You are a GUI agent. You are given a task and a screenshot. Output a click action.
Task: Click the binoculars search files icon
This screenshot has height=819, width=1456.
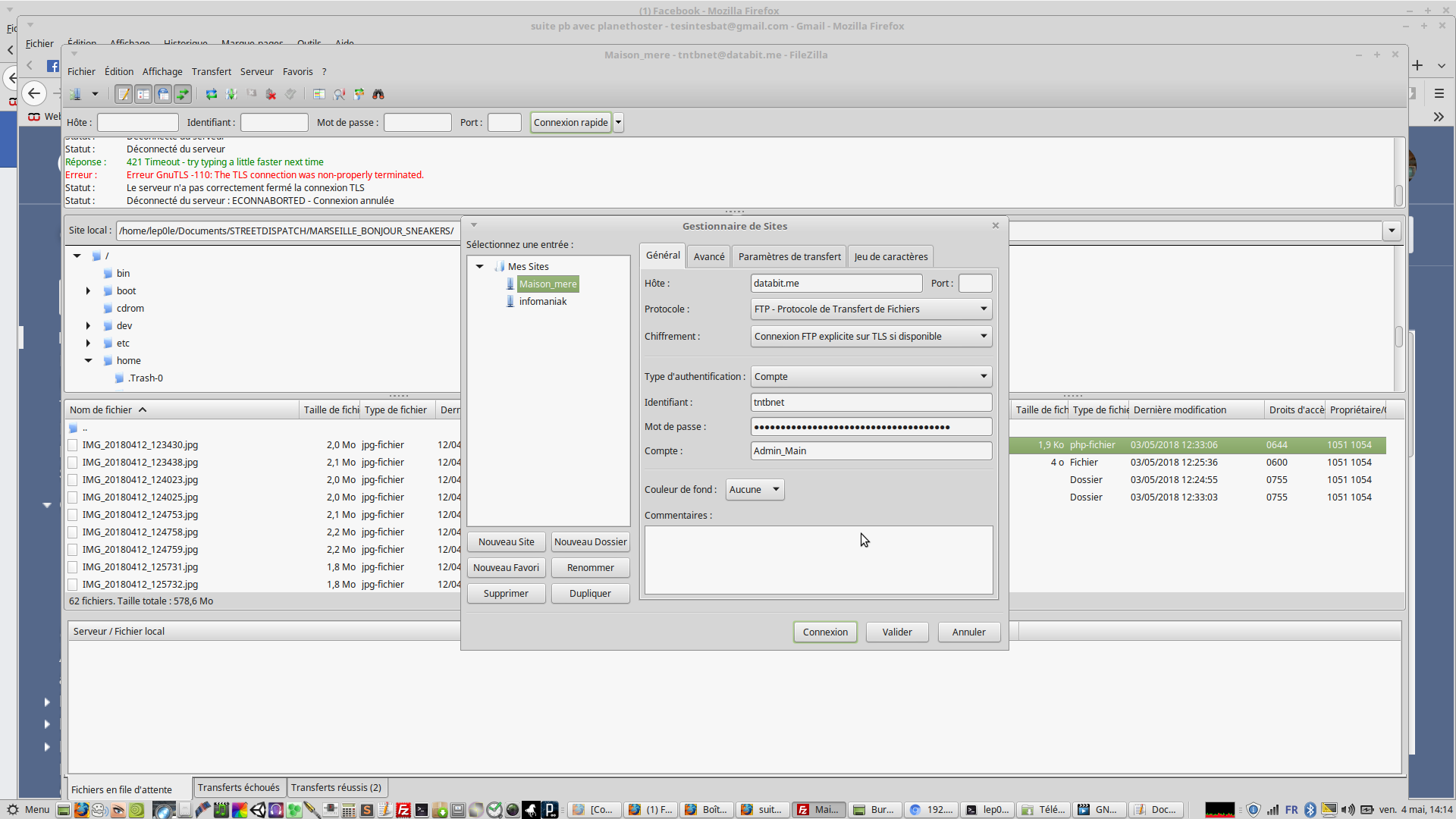tap(378, 94)
